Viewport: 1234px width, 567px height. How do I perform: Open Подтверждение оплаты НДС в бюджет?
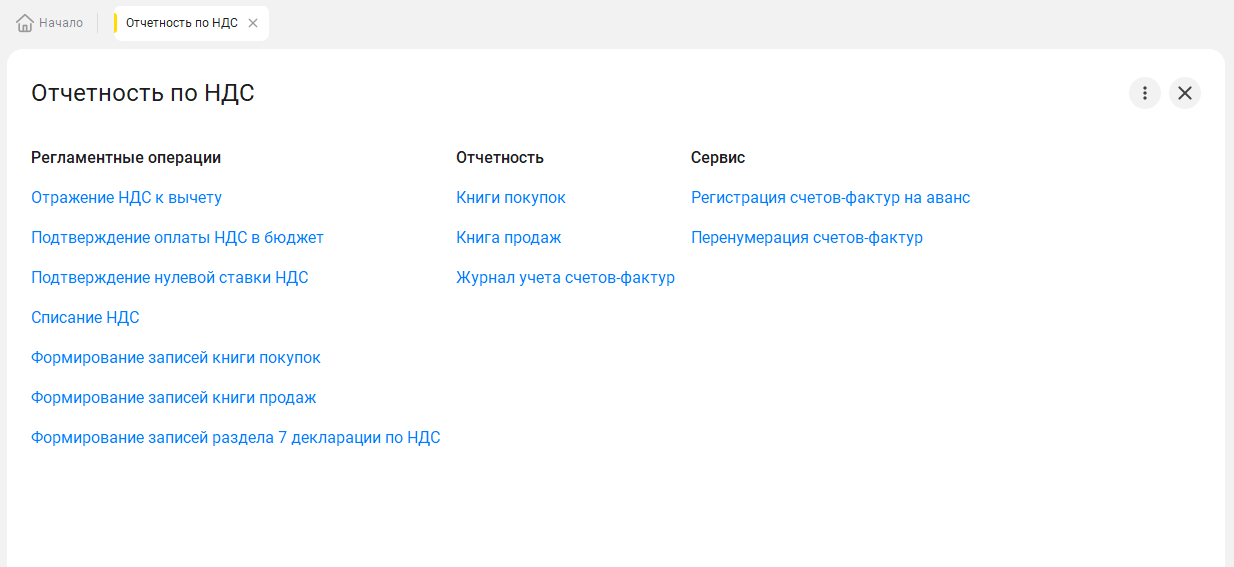(177, 238)
